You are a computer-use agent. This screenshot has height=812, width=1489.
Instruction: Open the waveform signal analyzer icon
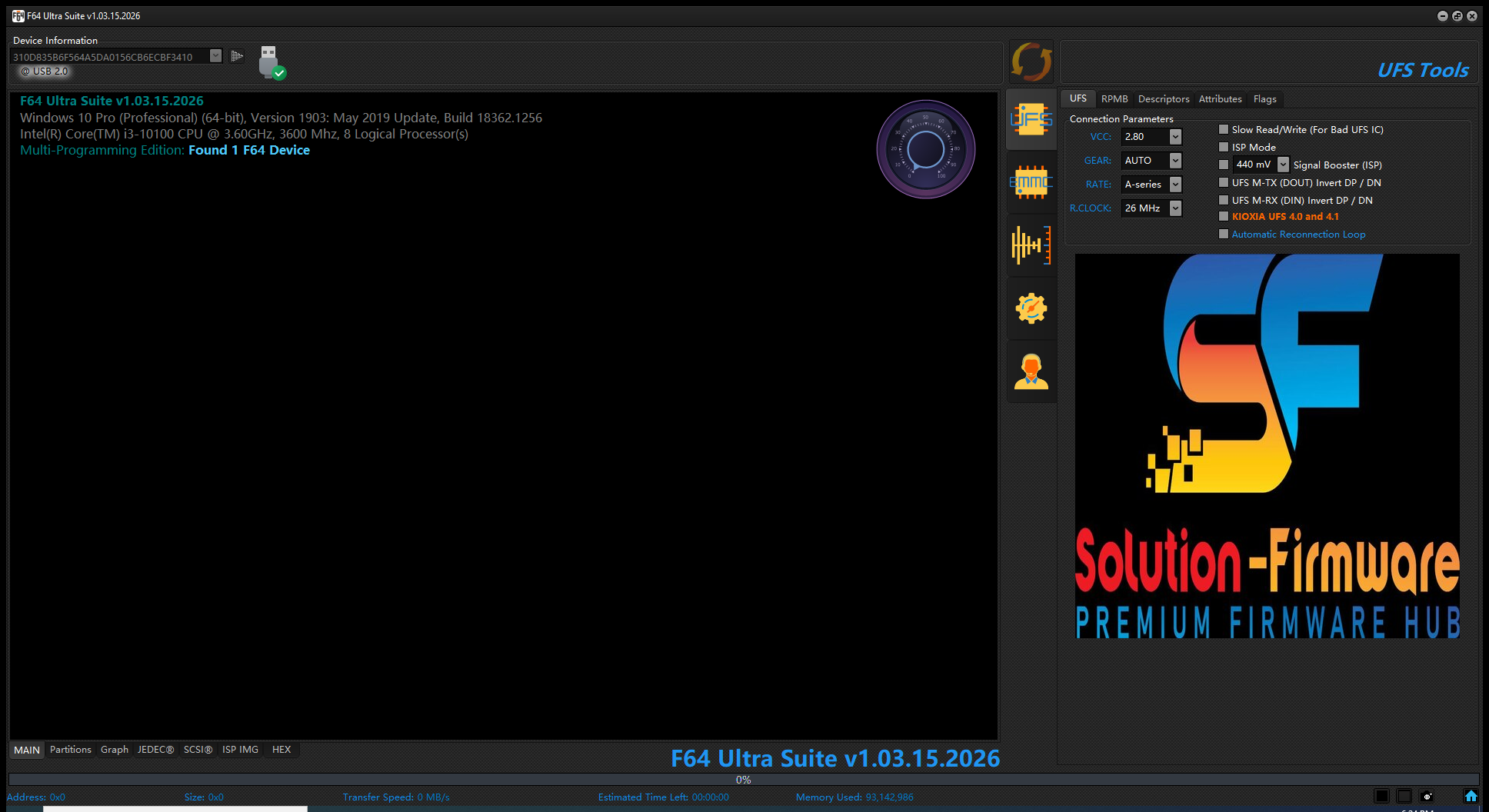(1031, 245)
